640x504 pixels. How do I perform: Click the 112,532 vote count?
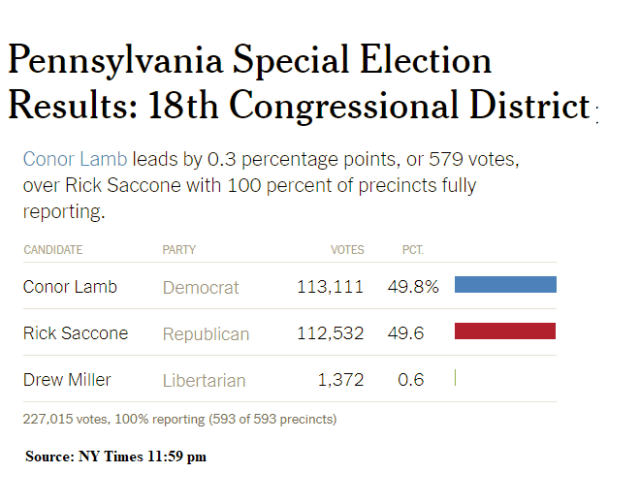[330, 333]
